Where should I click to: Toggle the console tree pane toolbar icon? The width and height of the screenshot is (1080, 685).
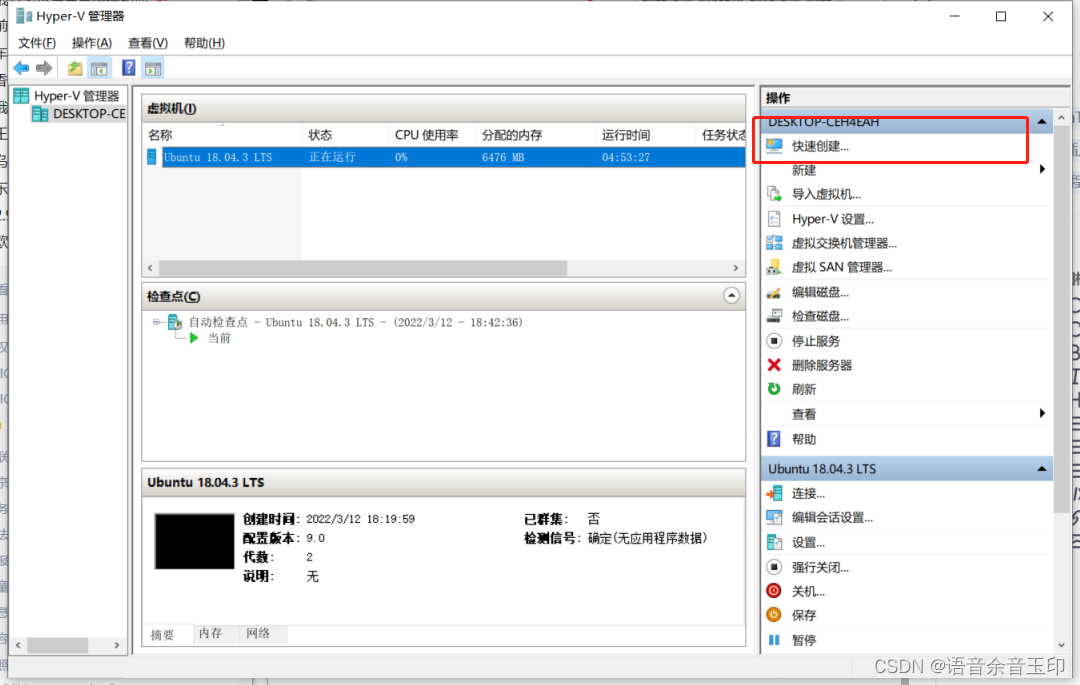coord(99,68)
